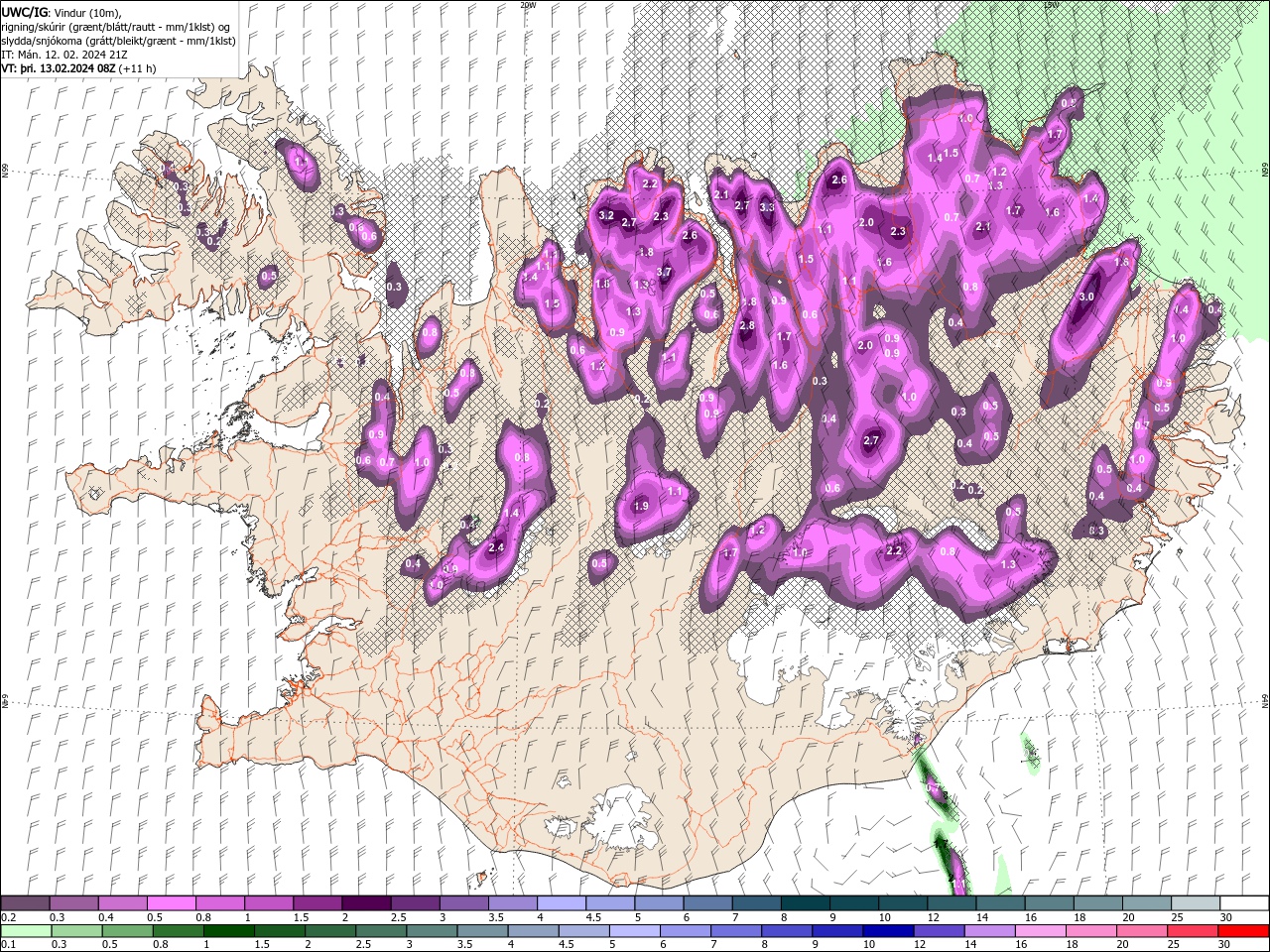Image resolution: width=1270 pixels, height=952 pixels.
Task: Click the map value '3.3' snowfall label
Action: (x=767, y=208)
